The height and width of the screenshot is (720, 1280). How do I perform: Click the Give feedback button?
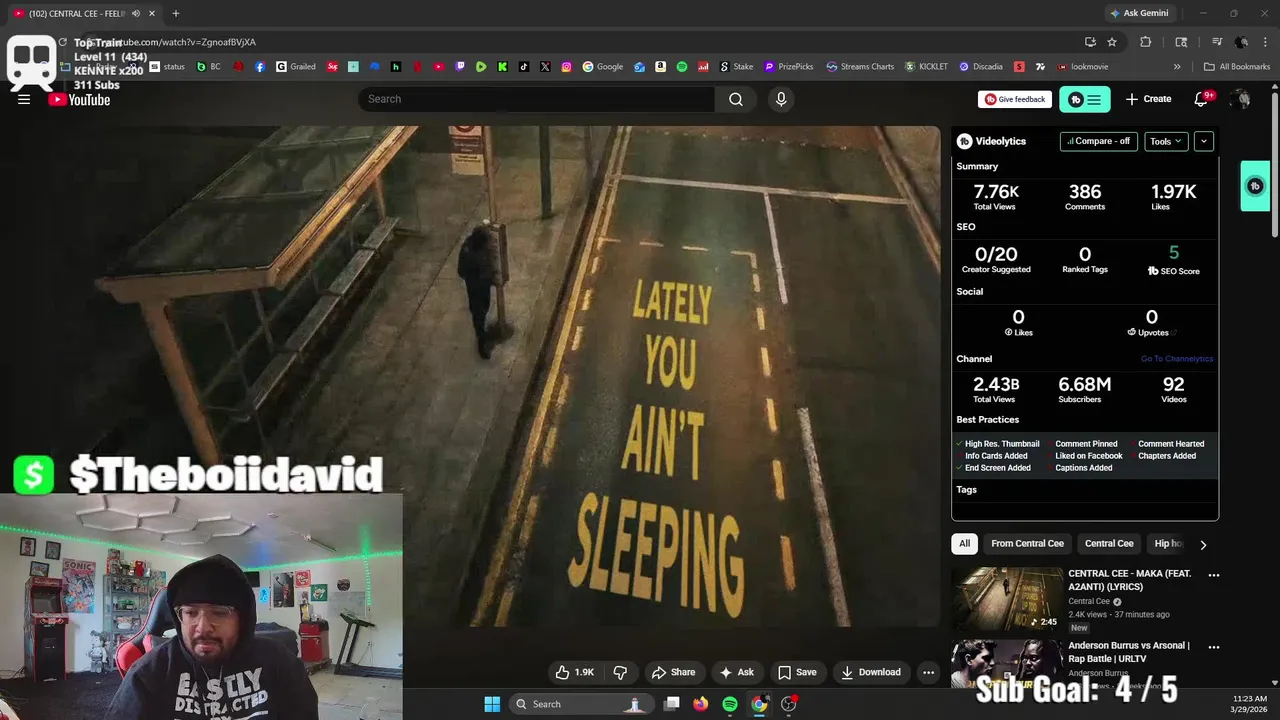[1015, 99]
